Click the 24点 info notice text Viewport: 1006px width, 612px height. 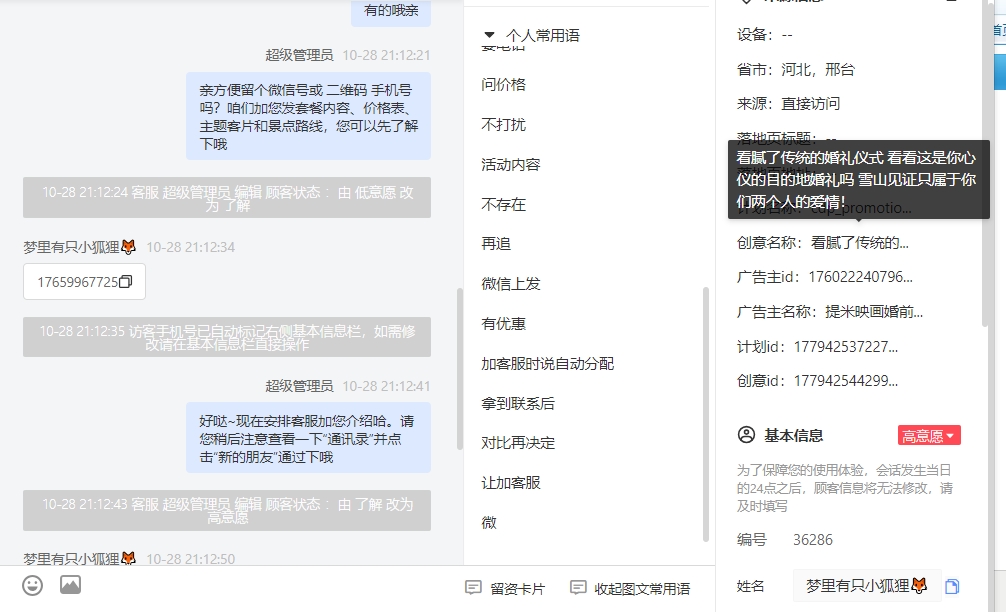click(x=844, y=488)
